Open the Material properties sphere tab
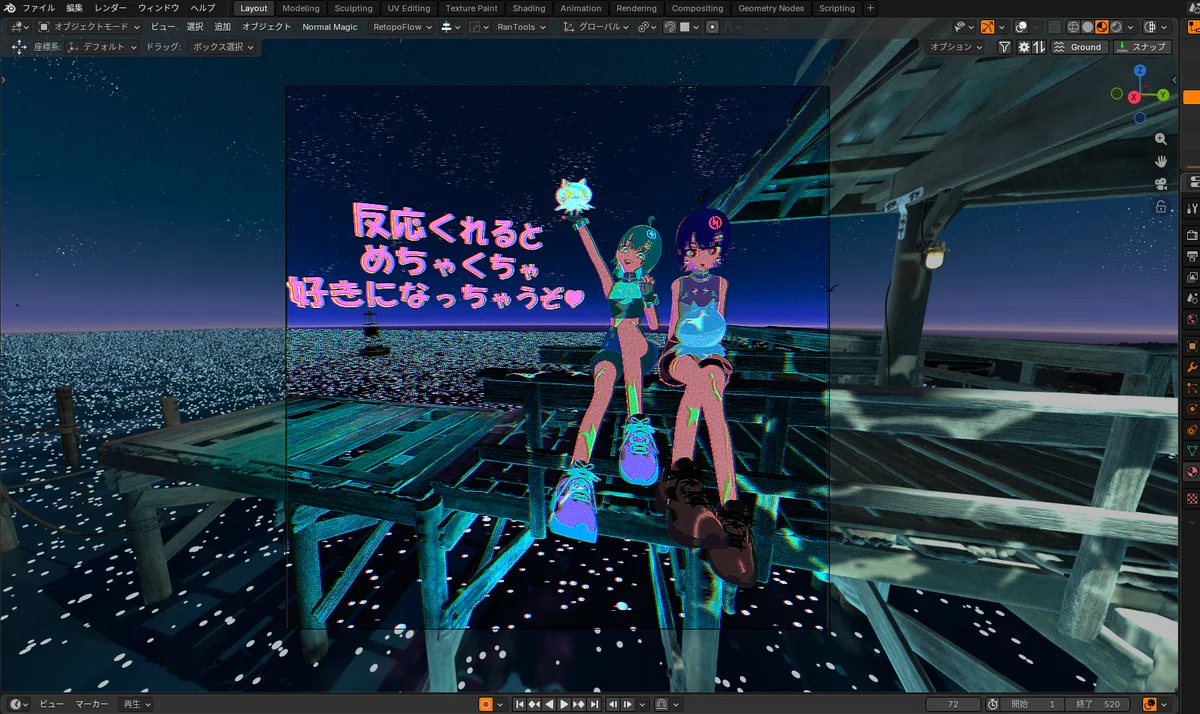1200x714 pixels. (1191, 471)
